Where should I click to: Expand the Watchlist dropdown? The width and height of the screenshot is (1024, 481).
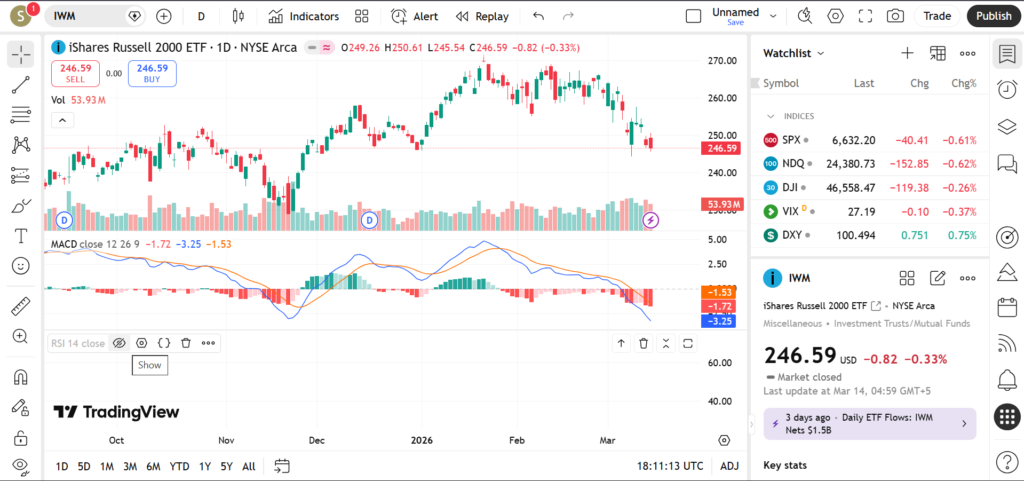click(794, 53)
